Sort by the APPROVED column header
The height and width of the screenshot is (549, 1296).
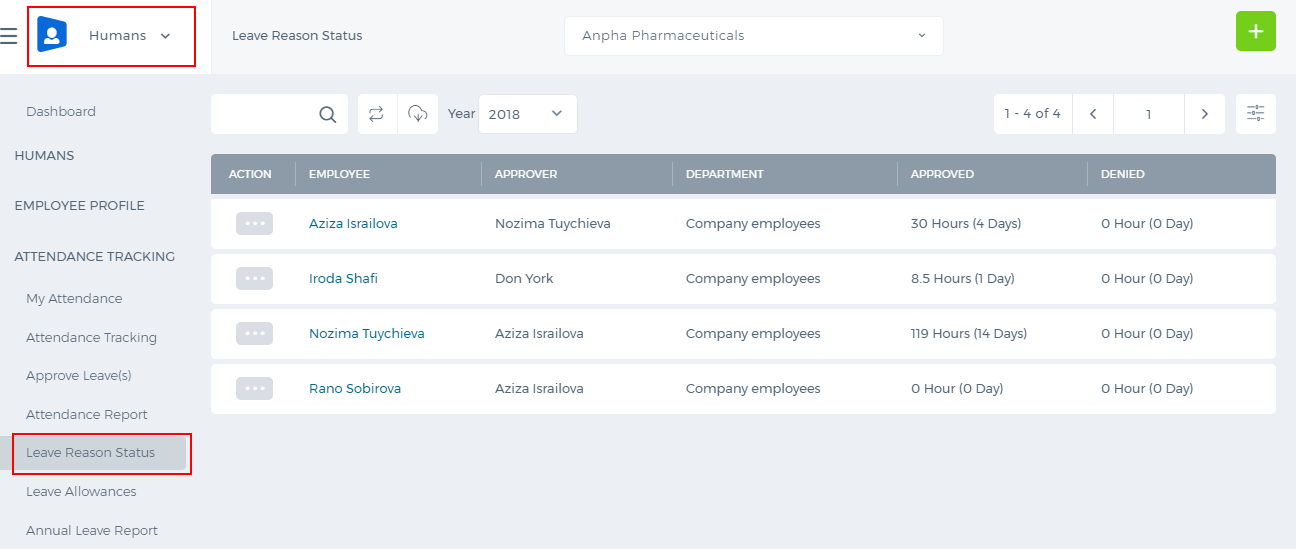coord(942,174)
